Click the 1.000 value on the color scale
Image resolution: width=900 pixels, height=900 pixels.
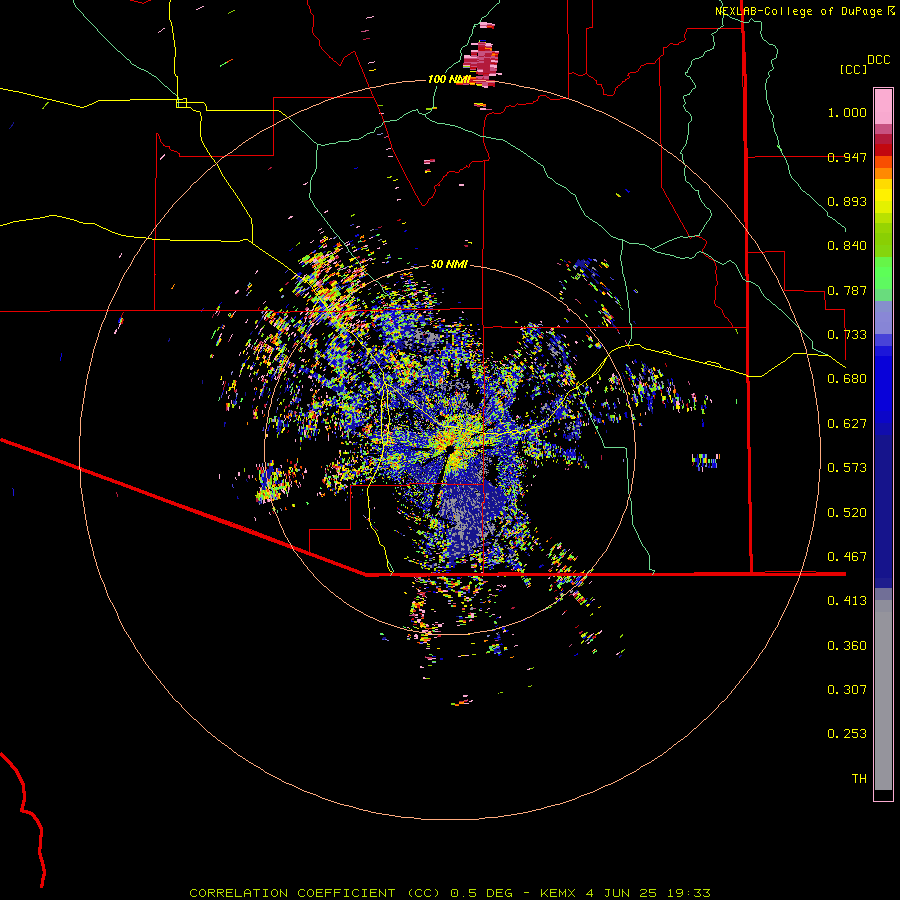[x=847, y=112]
